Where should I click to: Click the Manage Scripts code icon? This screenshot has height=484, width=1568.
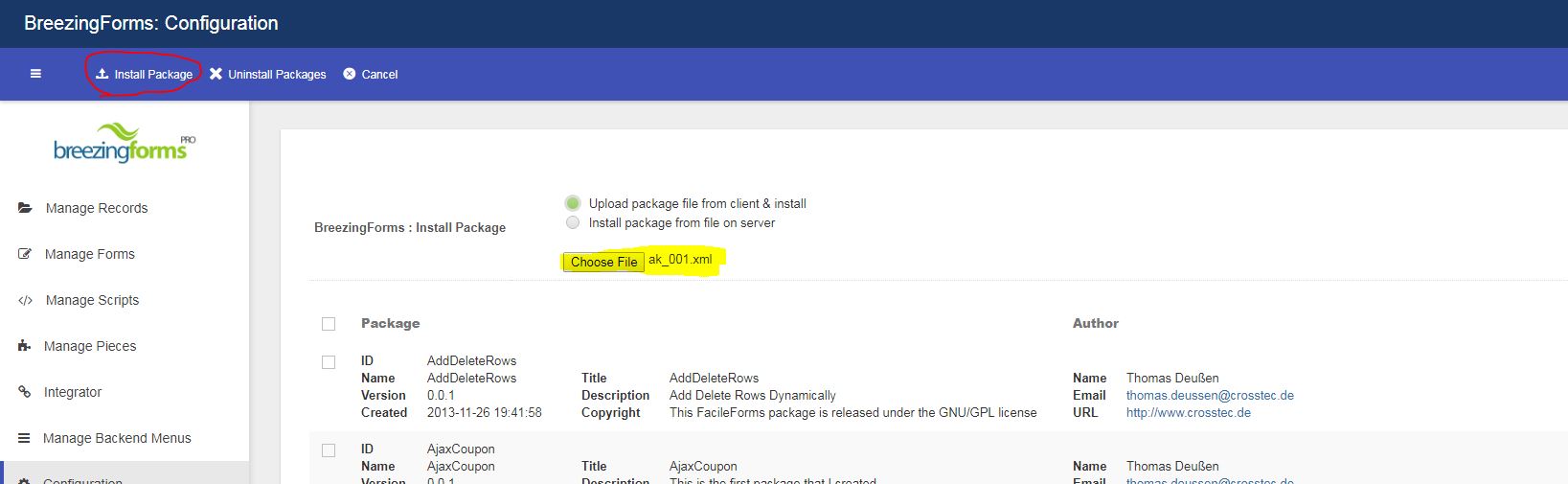tap(25, 300)
